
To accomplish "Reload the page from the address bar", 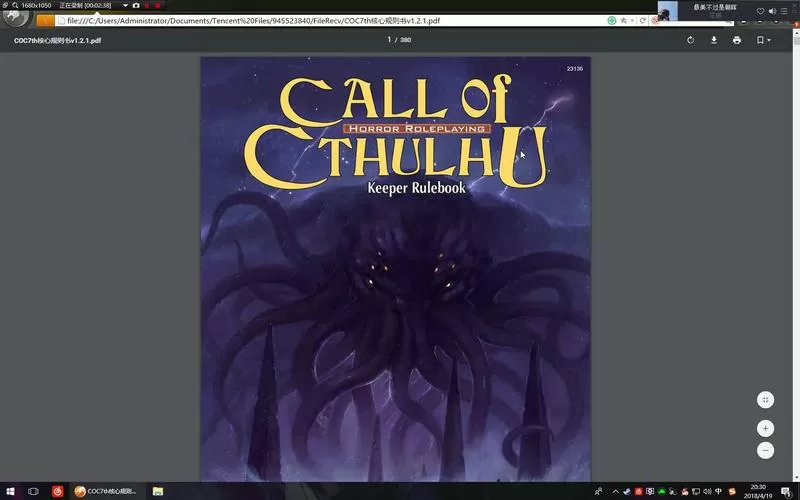I will (x=643, y=20).
